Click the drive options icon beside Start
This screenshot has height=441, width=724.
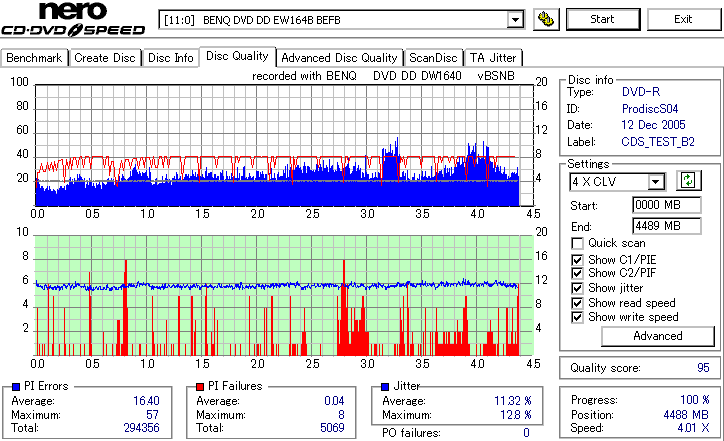[546, 19]
